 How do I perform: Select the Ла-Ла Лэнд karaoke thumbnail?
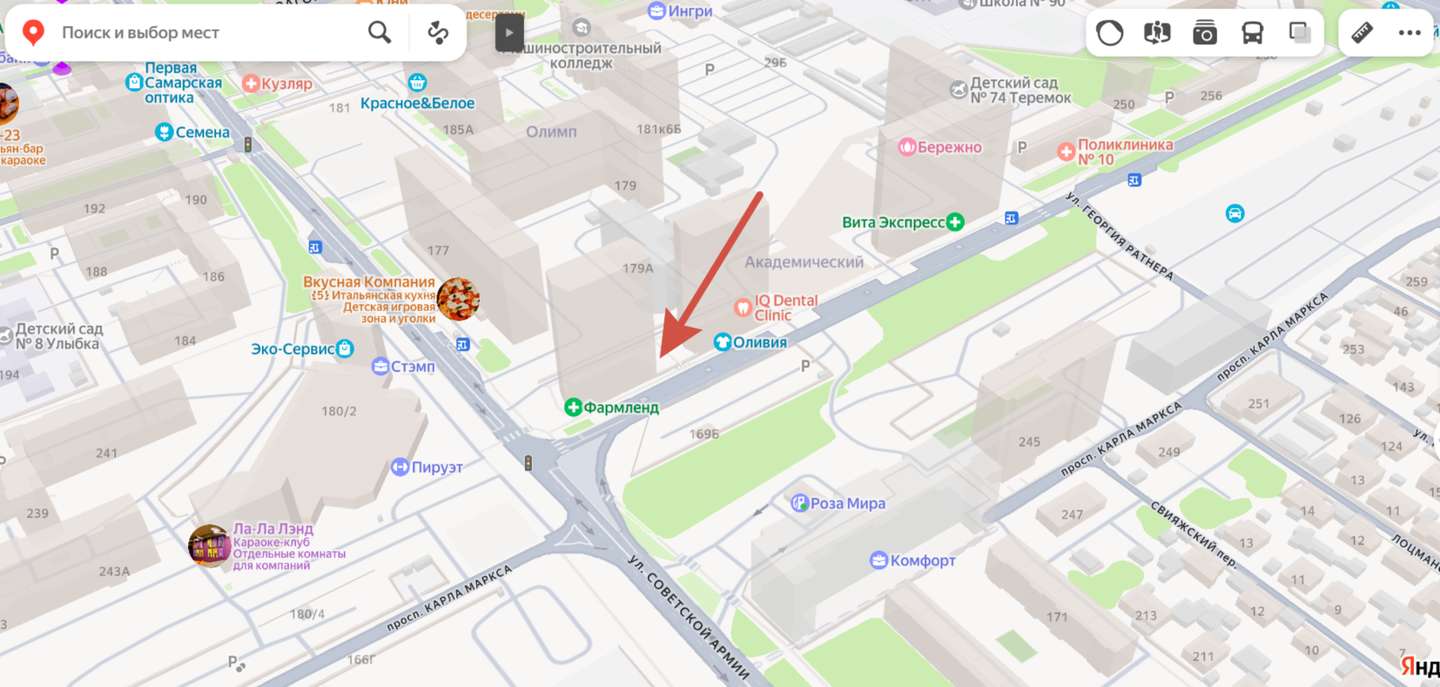pos(210,546)
